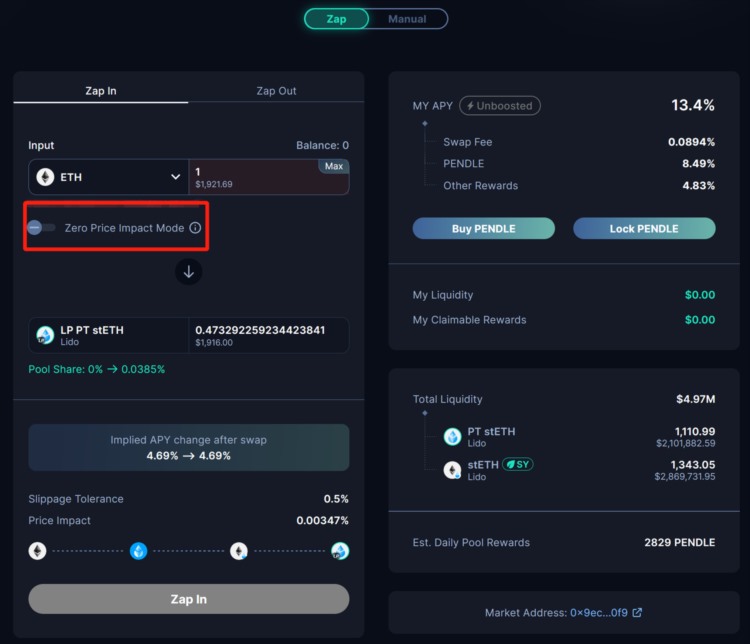Click the info icon beside Zero Price Impact Mode
750x644 pixels.
pyautogui.click(x=195, y=228)
